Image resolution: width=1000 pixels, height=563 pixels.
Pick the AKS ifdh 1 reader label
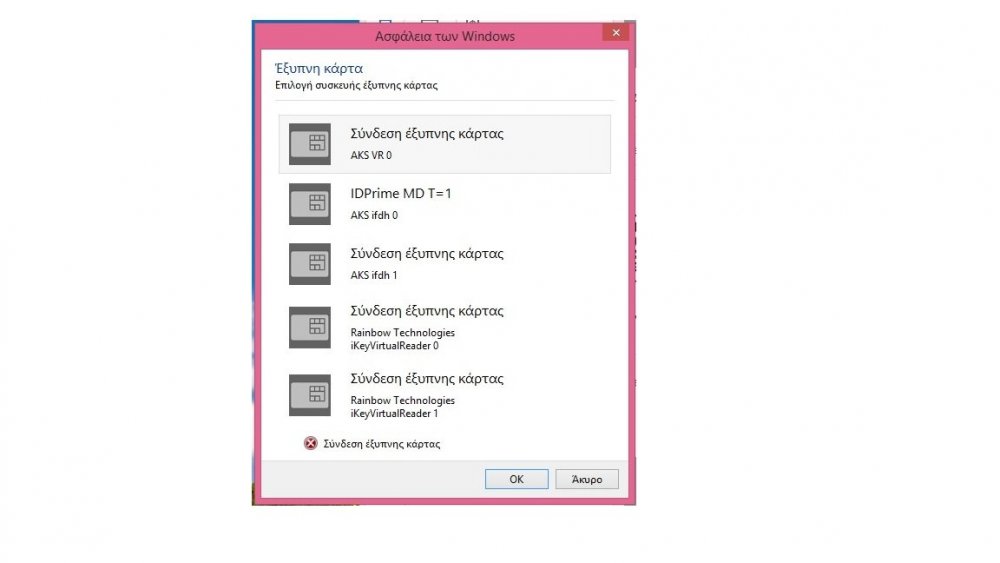tap(374, 275)
